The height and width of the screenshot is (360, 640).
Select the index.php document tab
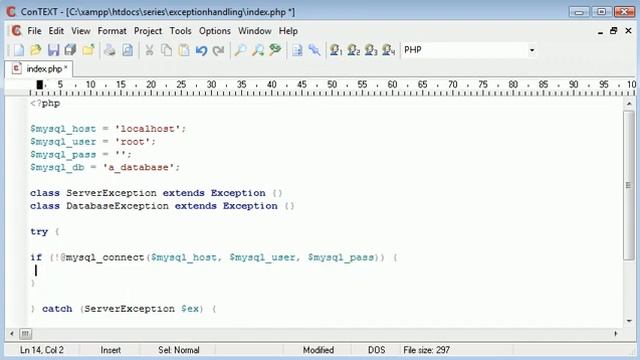pos(39,69)
